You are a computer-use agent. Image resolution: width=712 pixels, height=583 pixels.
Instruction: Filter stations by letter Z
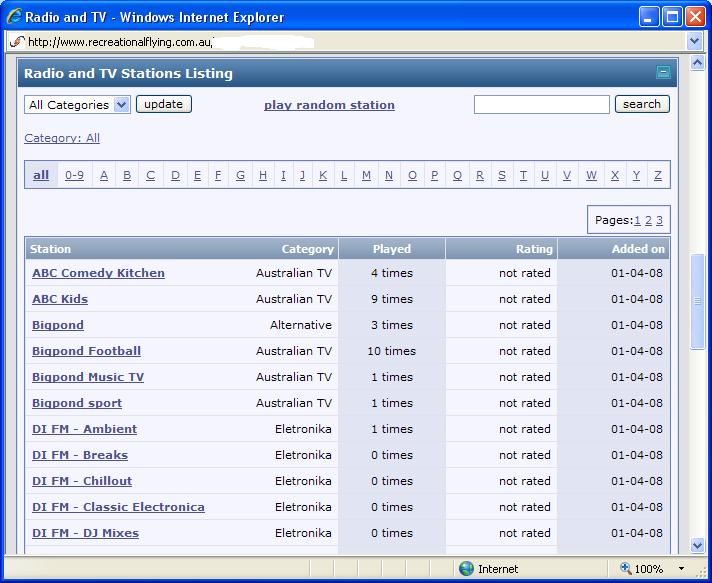click(x=658, y=175)
